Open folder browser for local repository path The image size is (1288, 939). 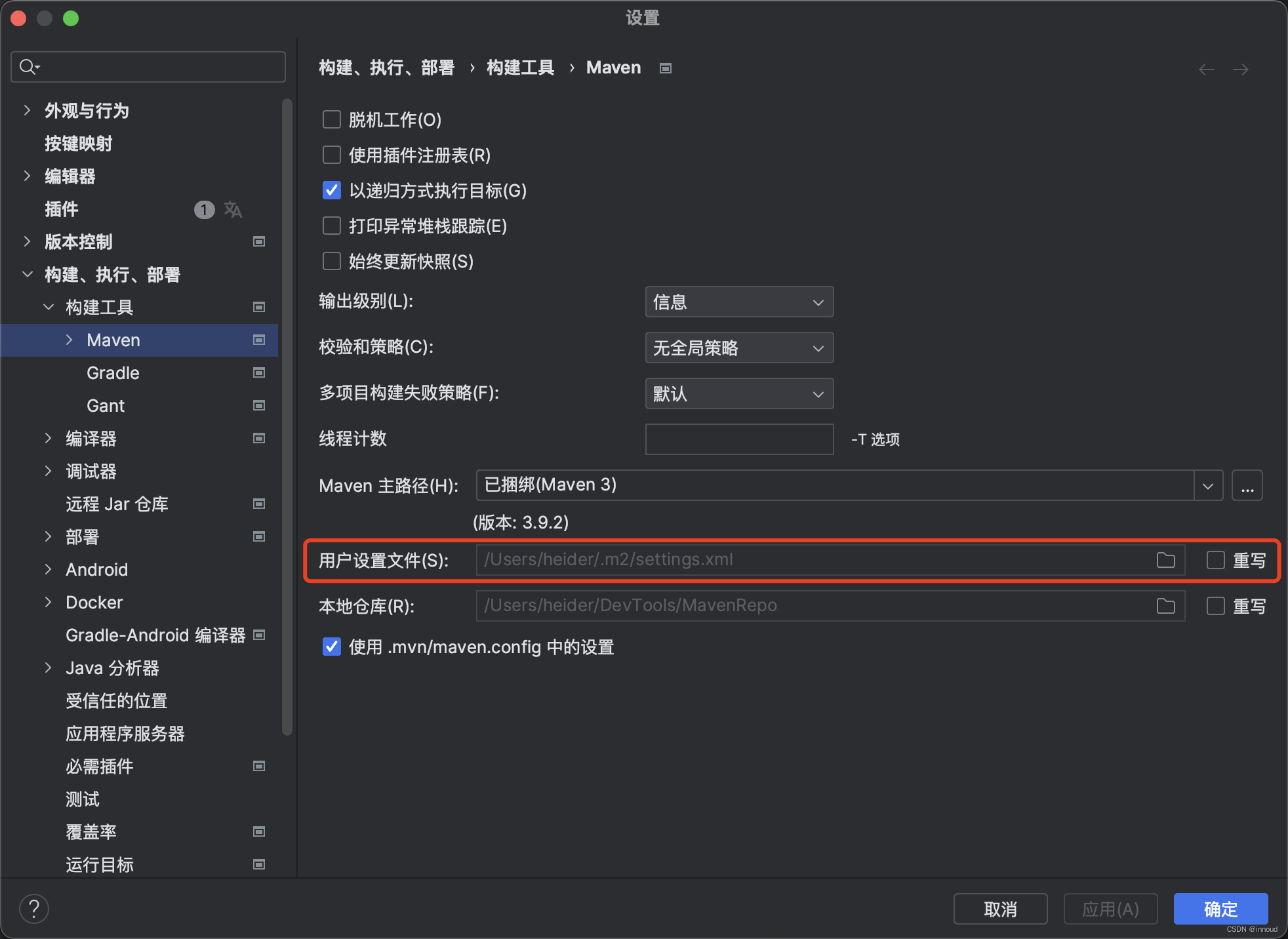point(1166,606)
